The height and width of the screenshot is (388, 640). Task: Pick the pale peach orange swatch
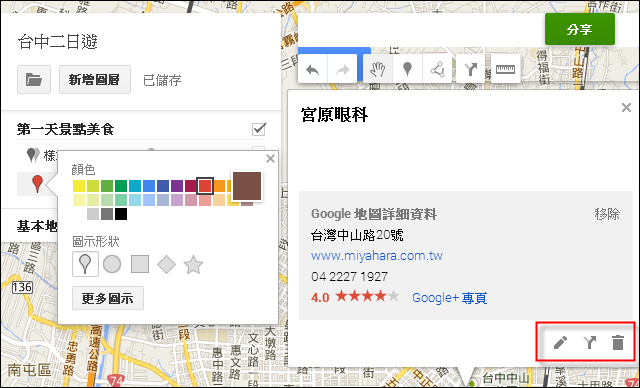[x=219, y=200]
